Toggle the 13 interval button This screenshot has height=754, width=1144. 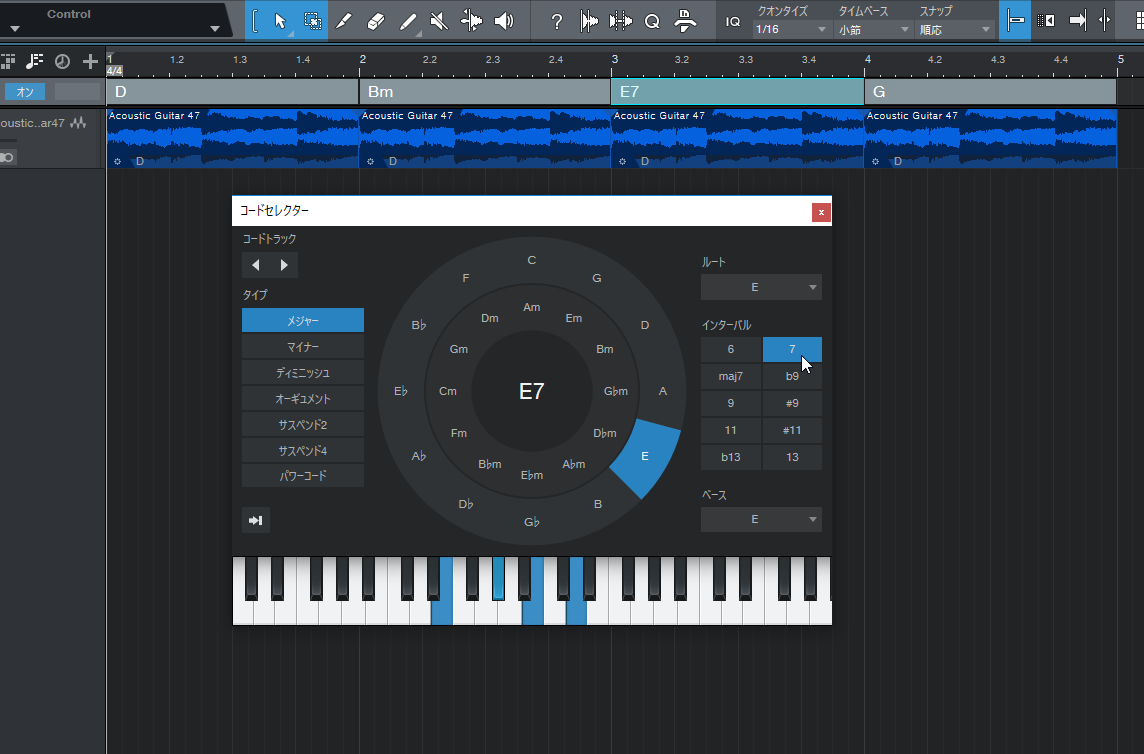click(792, 457)
